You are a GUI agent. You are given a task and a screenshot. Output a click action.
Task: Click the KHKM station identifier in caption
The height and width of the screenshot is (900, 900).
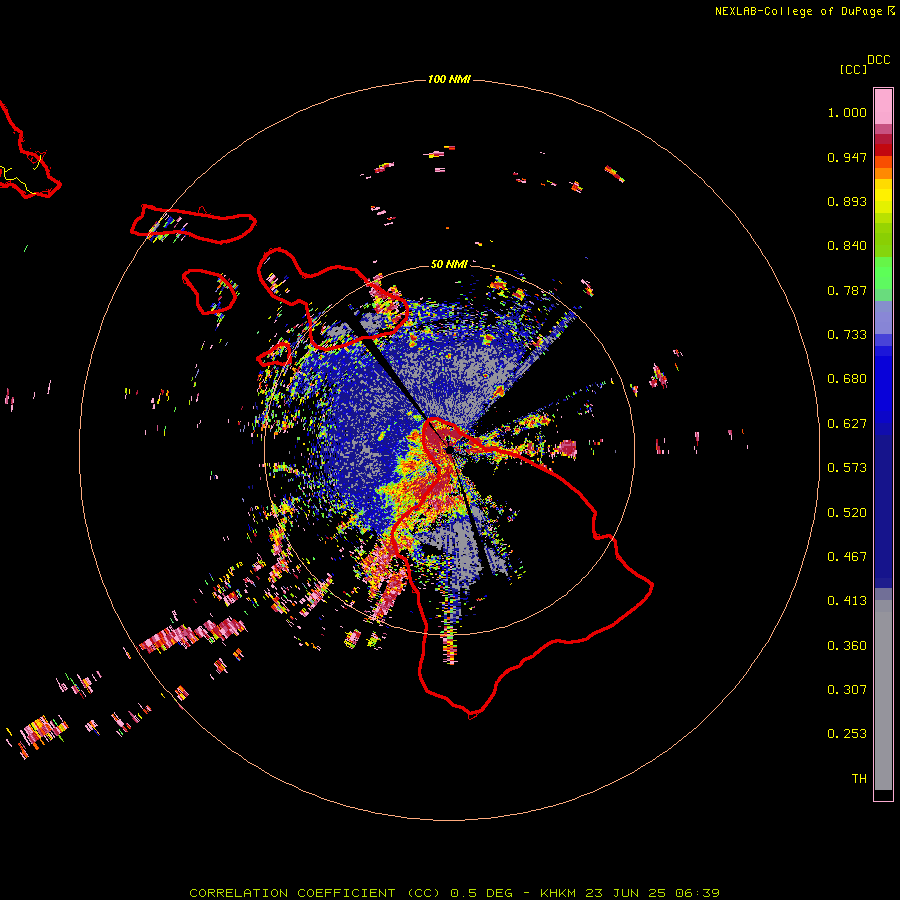tap(558, 893)
